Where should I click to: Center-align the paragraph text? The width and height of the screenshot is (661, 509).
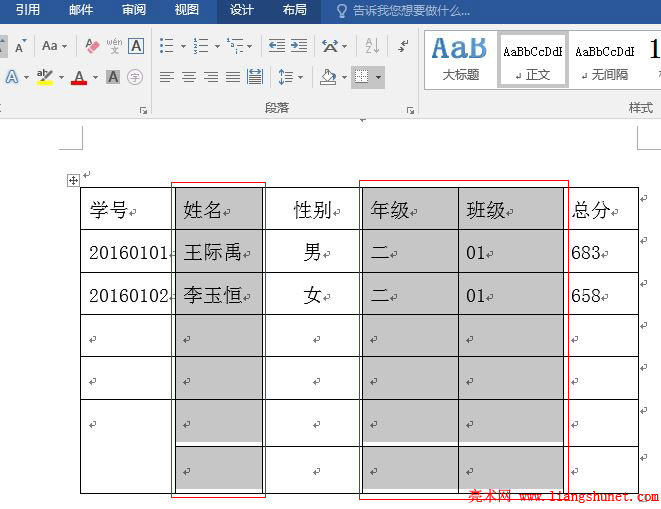click(x=188, y=77)
